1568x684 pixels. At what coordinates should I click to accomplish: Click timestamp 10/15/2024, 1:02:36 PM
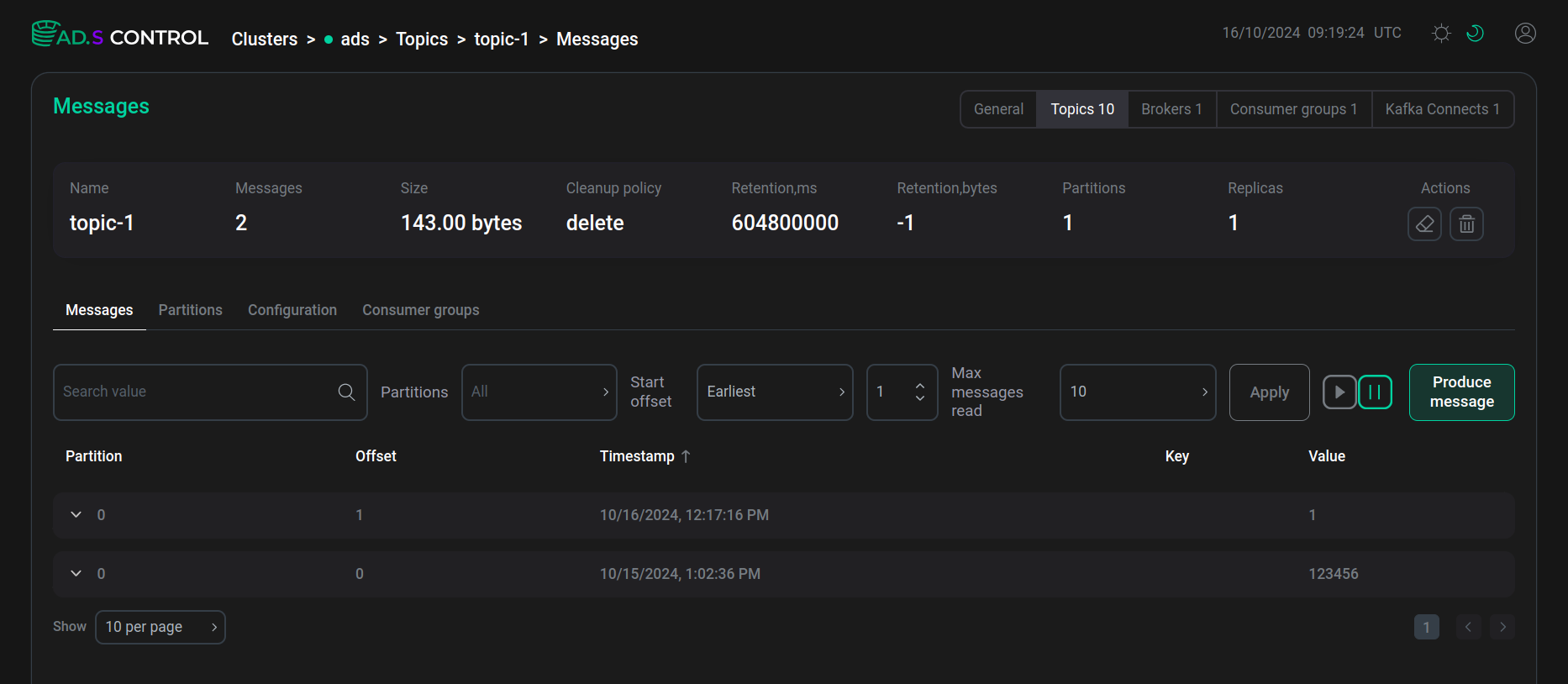680,574
